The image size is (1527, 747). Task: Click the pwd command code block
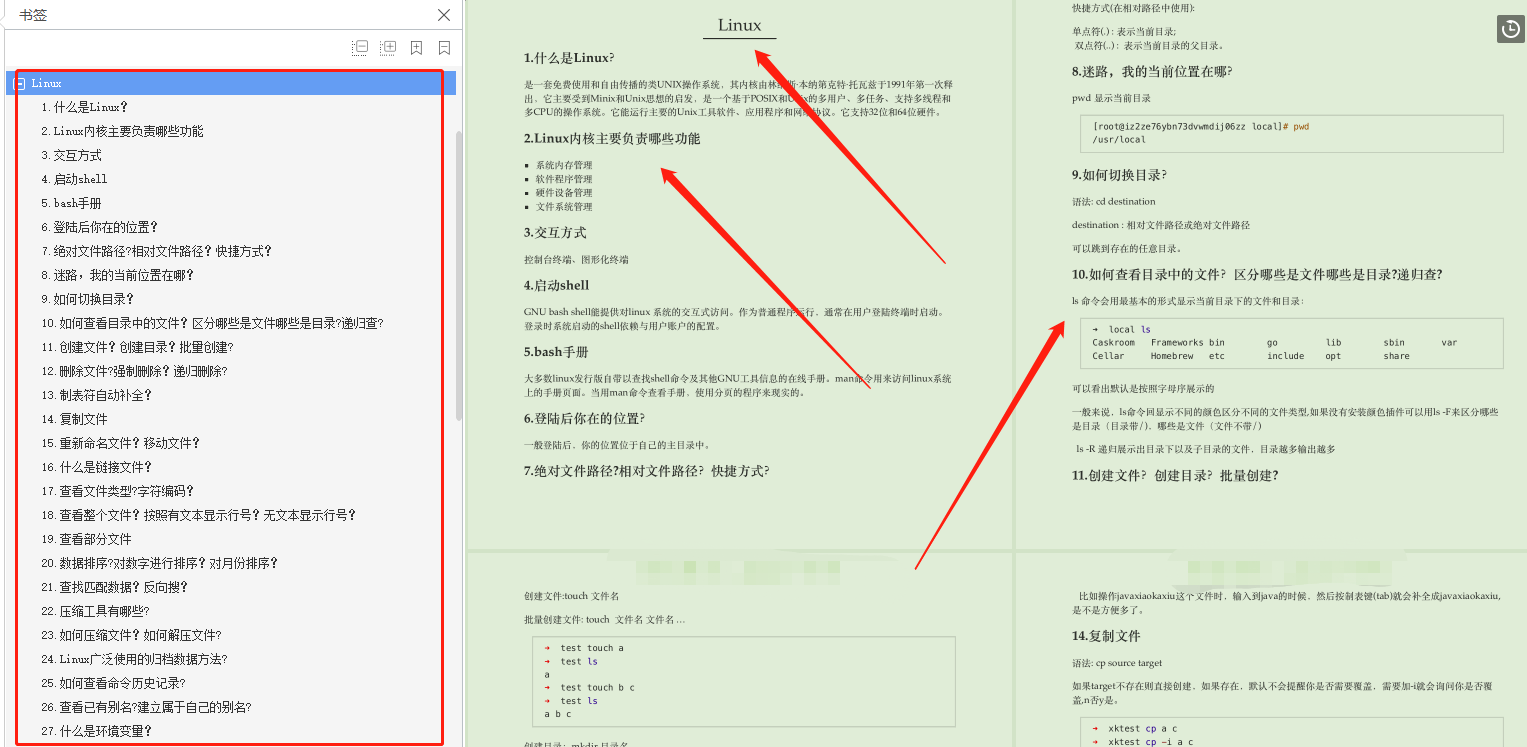pyautogui.click(x=1291, y=133)
